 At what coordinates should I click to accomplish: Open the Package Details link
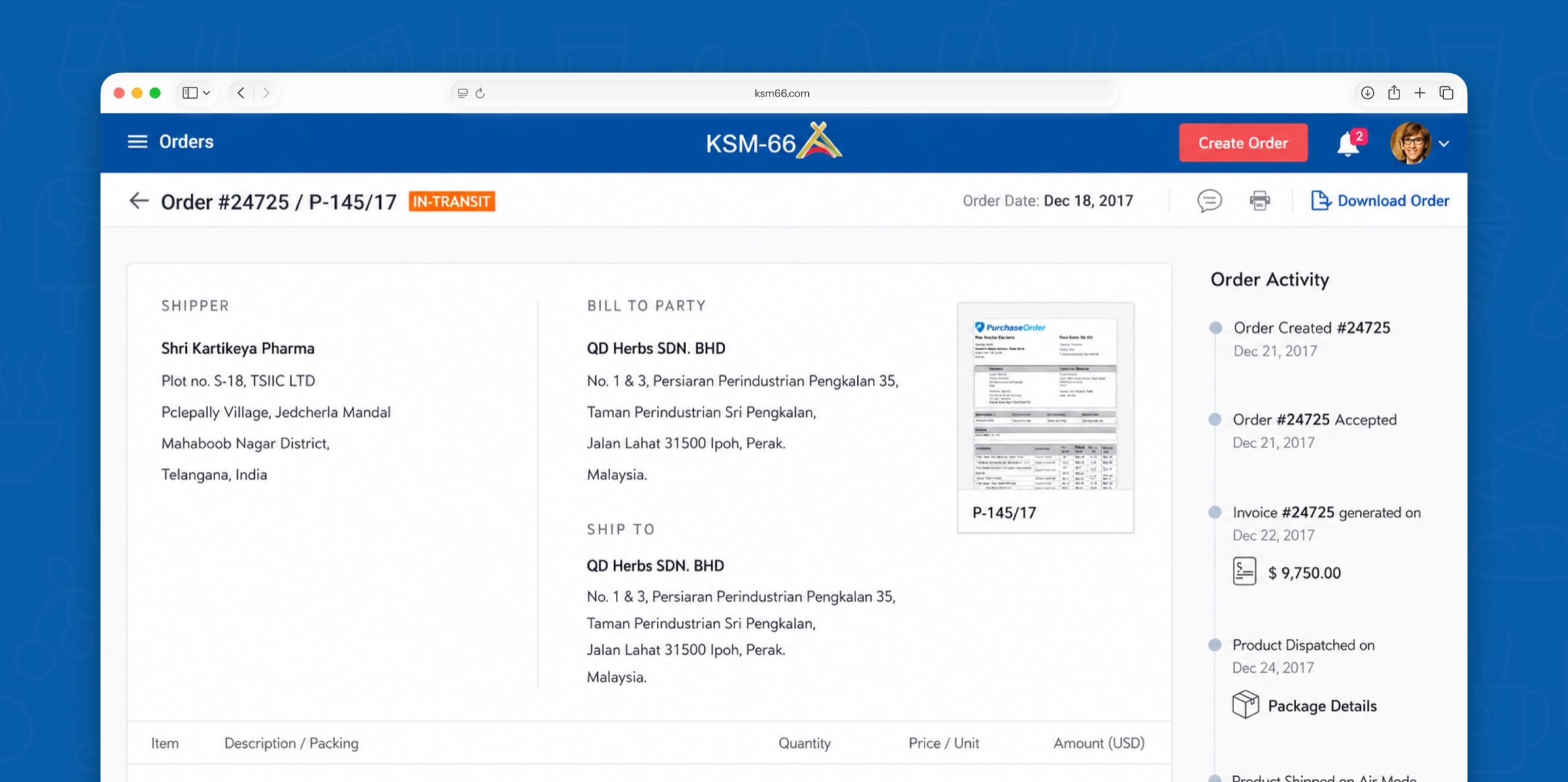(1322, 706)
